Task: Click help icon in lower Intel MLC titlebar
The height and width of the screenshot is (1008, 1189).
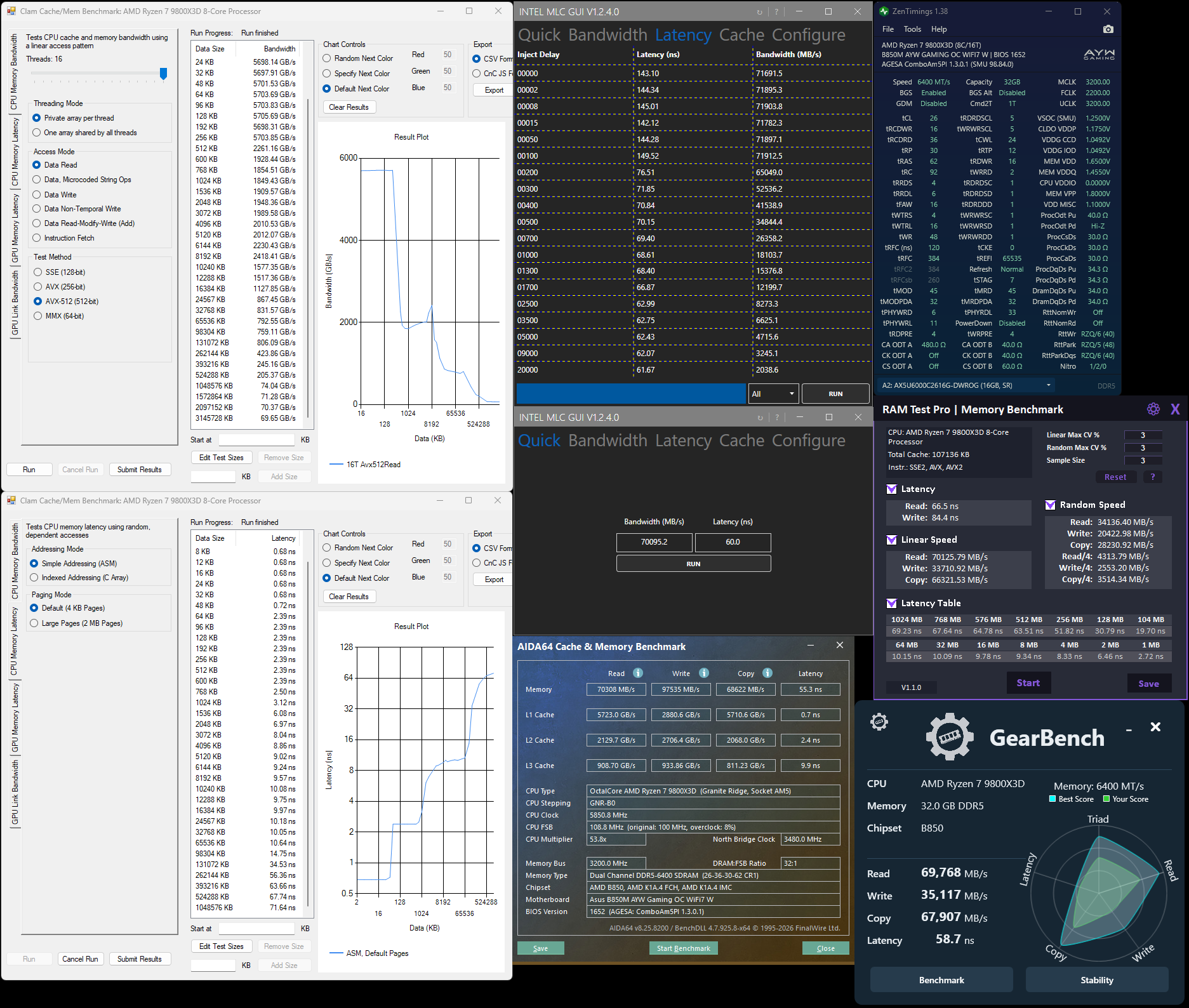Action: click(776, 418)
